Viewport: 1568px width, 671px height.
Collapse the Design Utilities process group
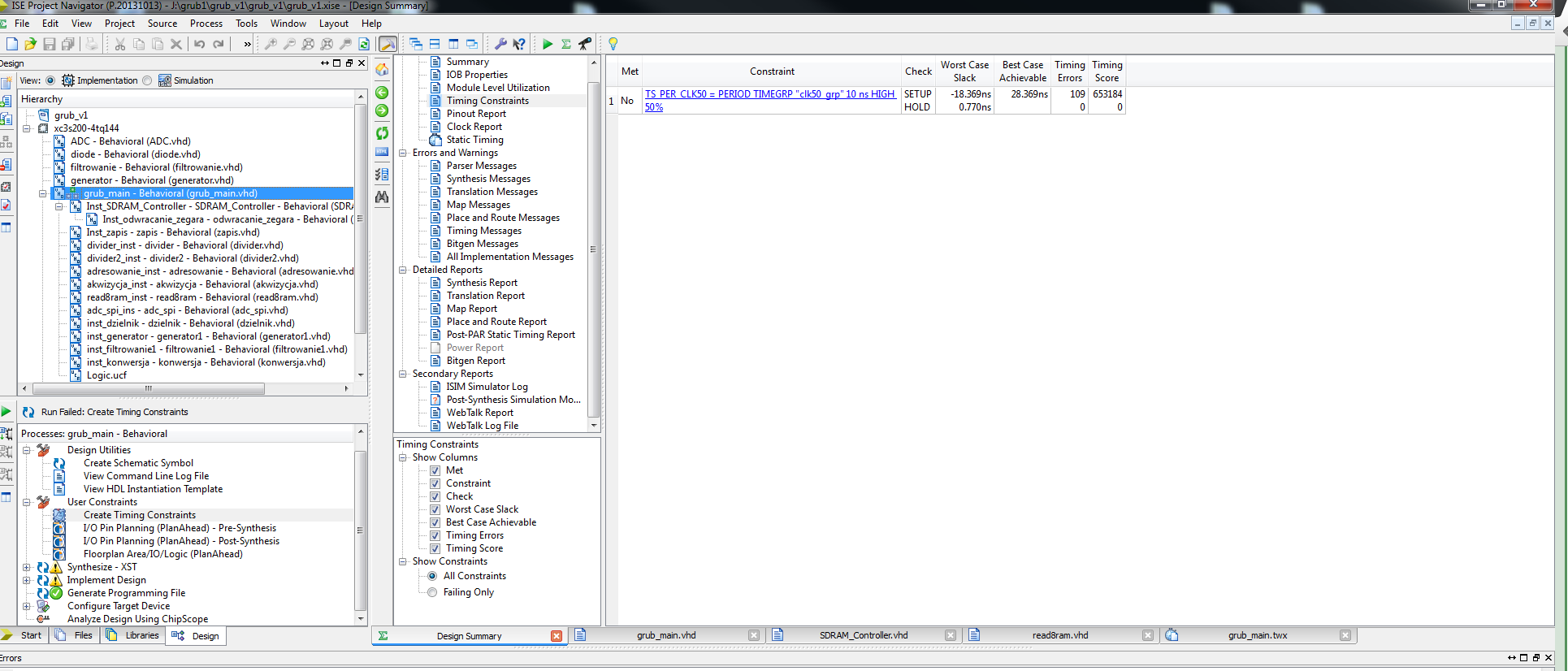pos(27,450)
